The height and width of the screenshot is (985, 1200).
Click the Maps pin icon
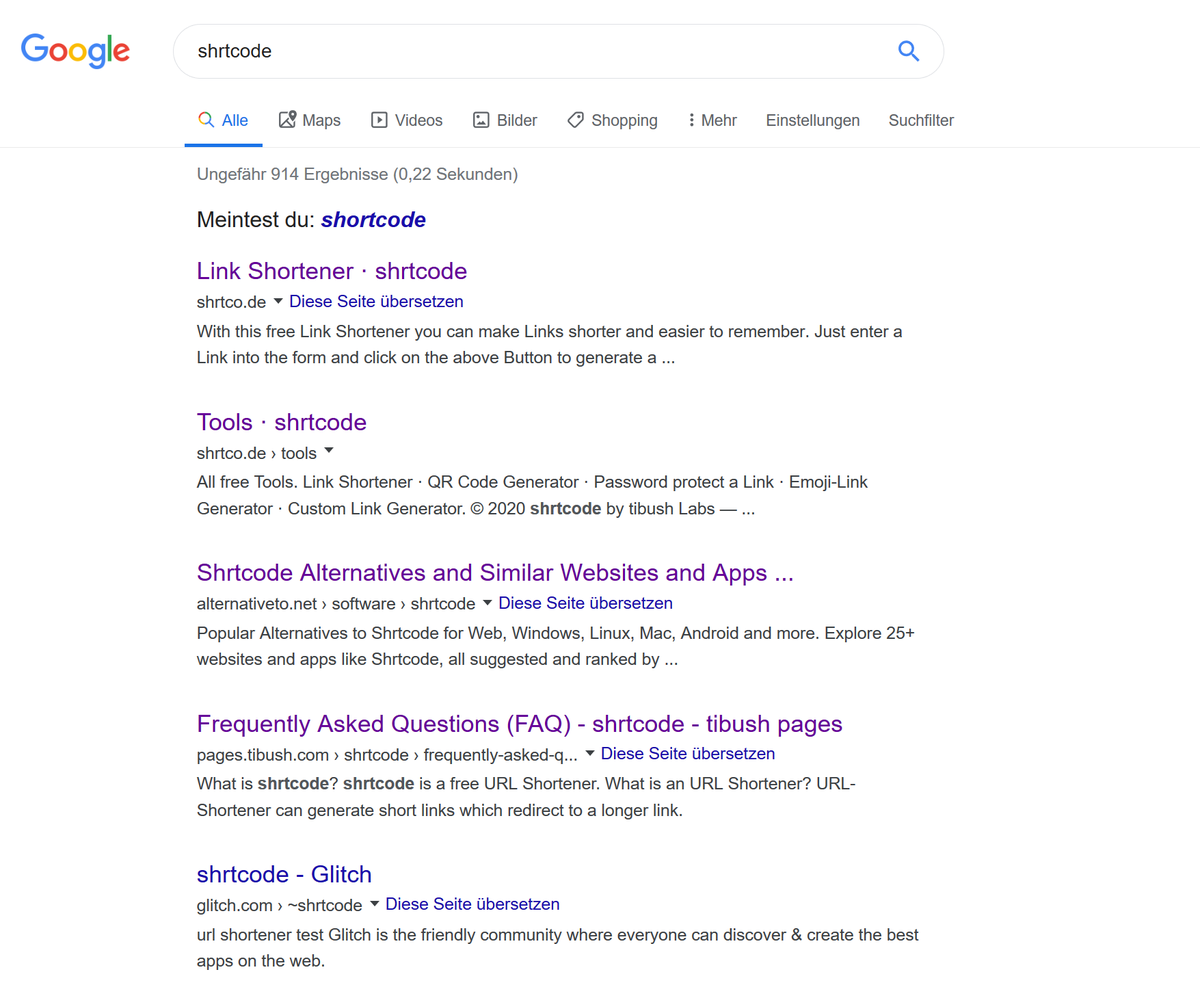click(287, 120)
